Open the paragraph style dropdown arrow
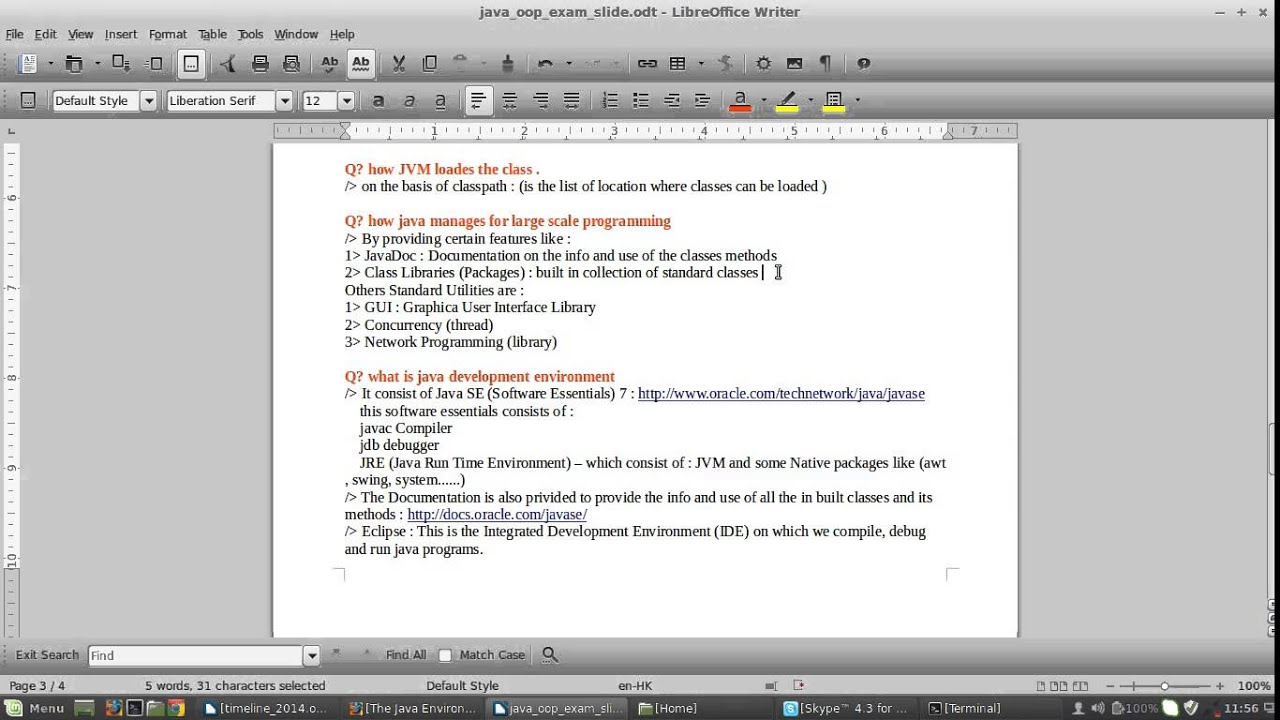This screenshot has width=1280, height=720. 148,100
